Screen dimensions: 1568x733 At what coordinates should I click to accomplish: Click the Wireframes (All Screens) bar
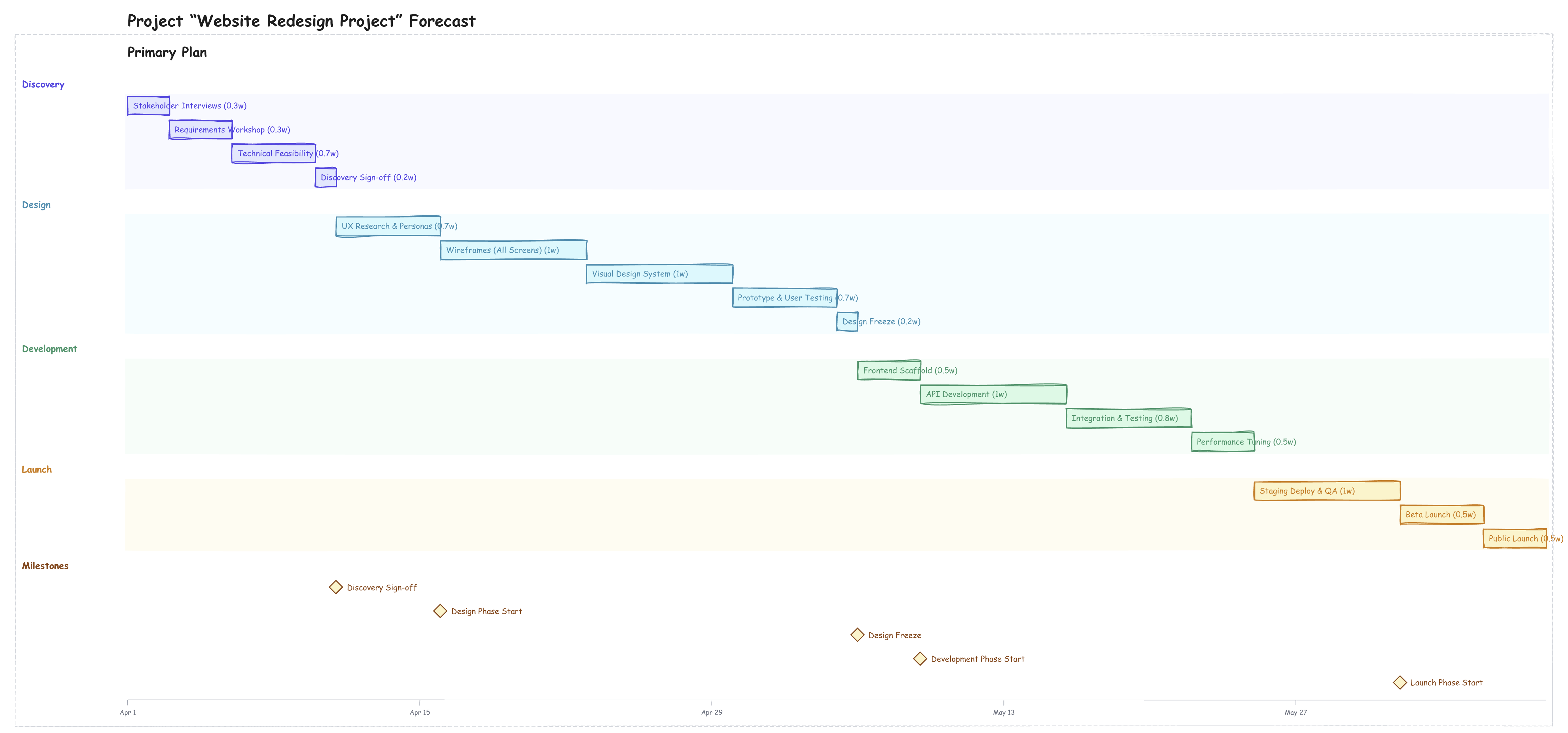[x=513, y=249]
